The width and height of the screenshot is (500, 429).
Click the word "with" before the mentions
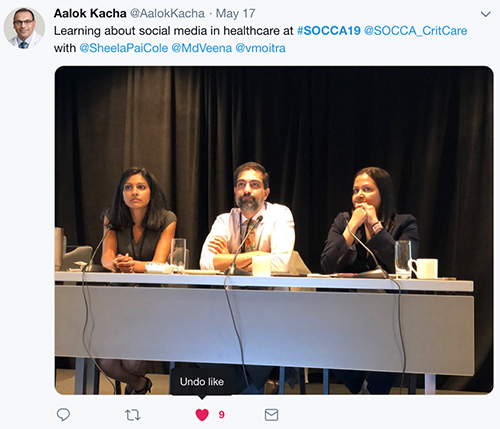pyautogui.click(x=65, y=48)
